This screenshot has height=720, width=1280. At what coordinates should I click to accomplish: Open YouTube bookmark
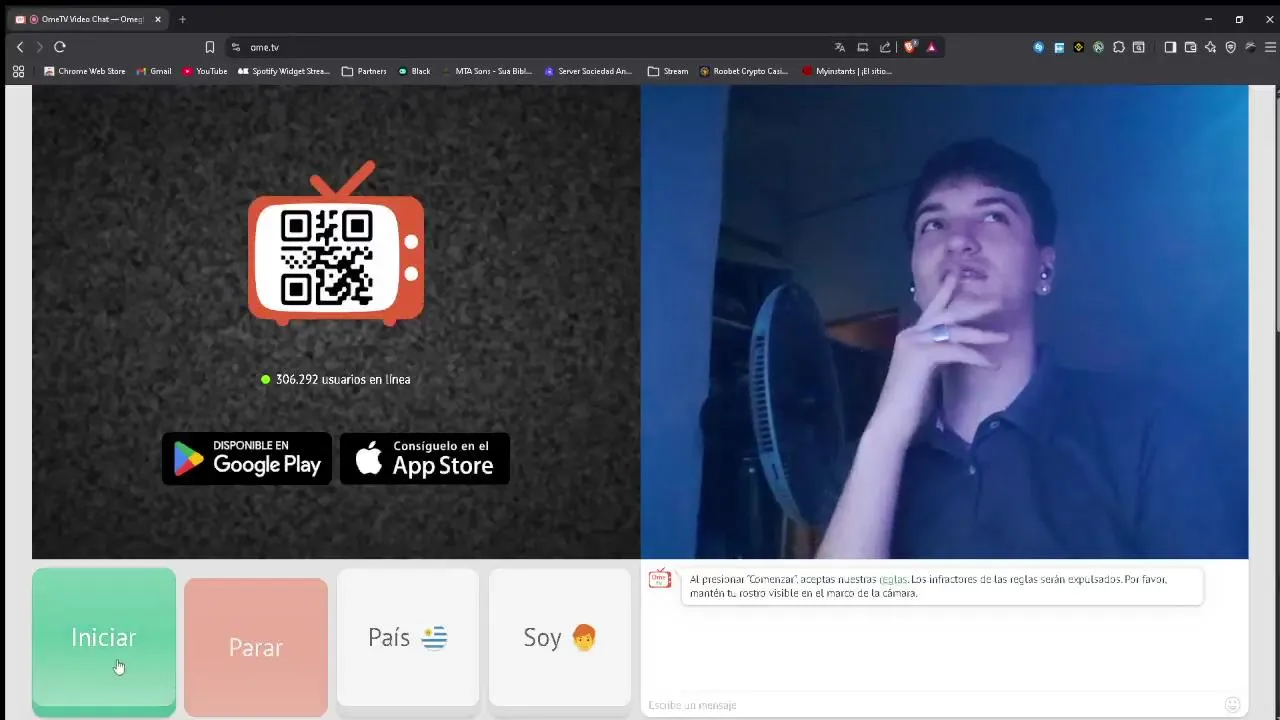click(205, 71)
